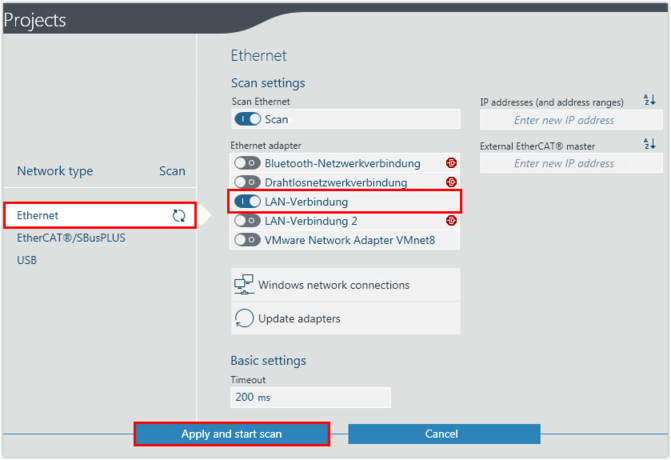Enable the VMware Network Adapter VMnet8
The height and width of the screenshot is (460, 671).
(247, 240)
